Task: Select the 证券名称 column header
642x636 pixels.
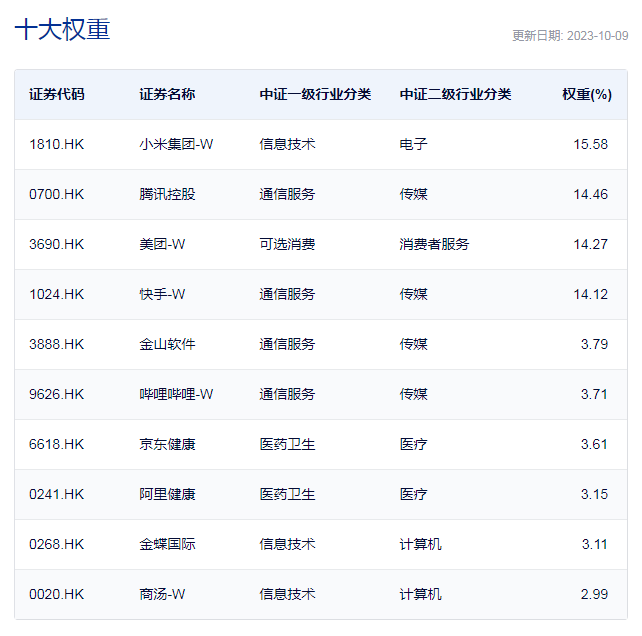Action: tap(167, 94)
